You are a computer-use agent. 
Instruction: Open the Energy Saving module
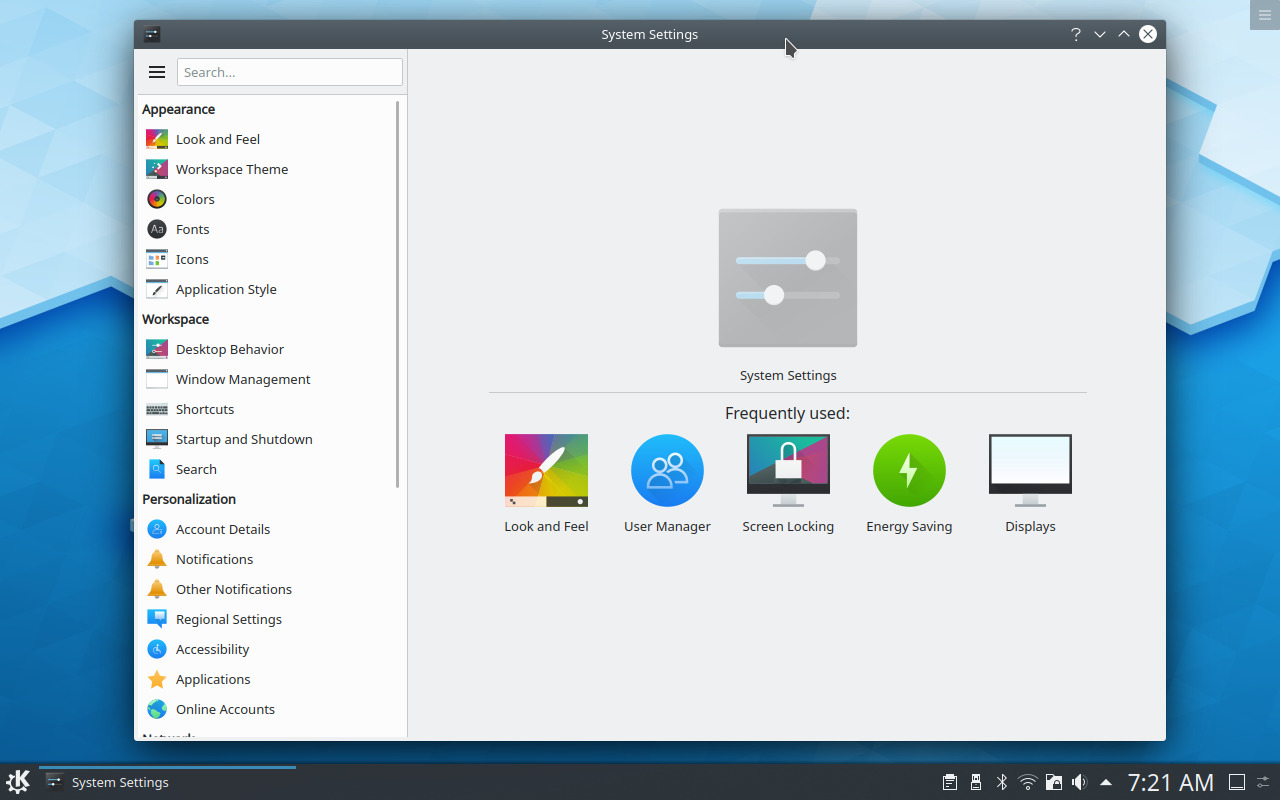908,470
